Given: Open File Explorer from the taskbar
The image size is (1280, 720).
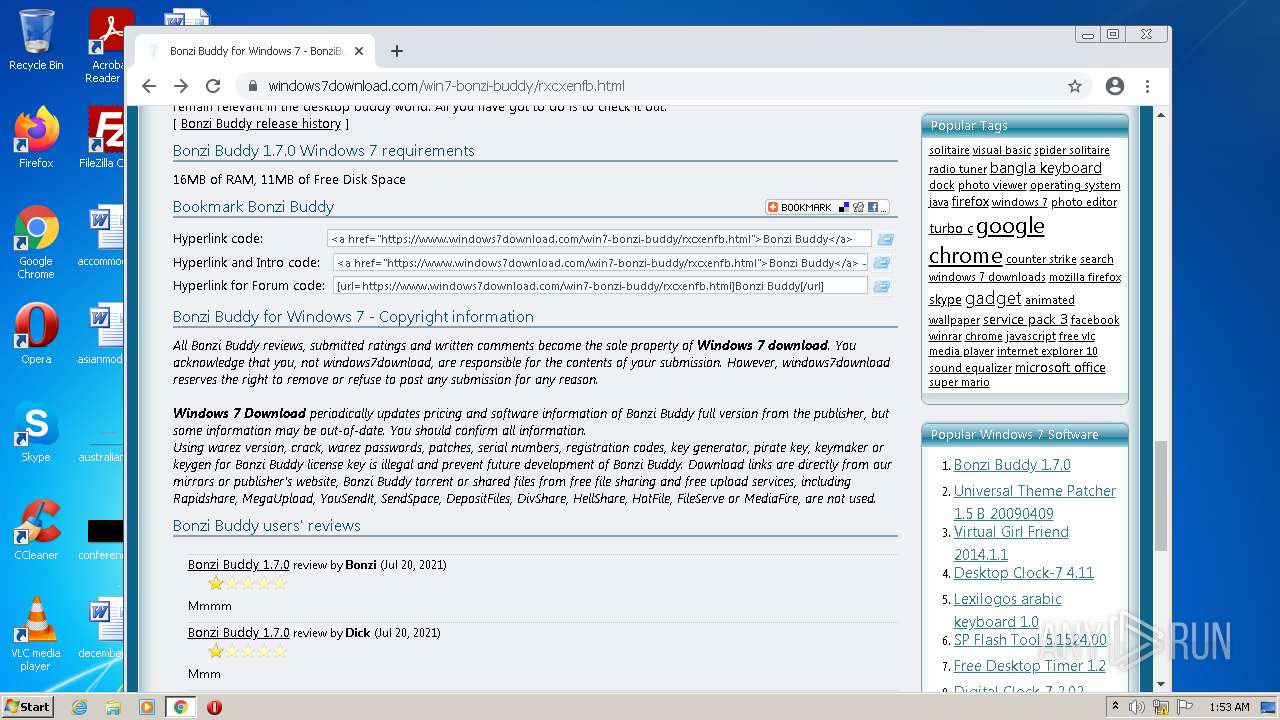Looking at the screenshot, I should (x=113, y=707).
